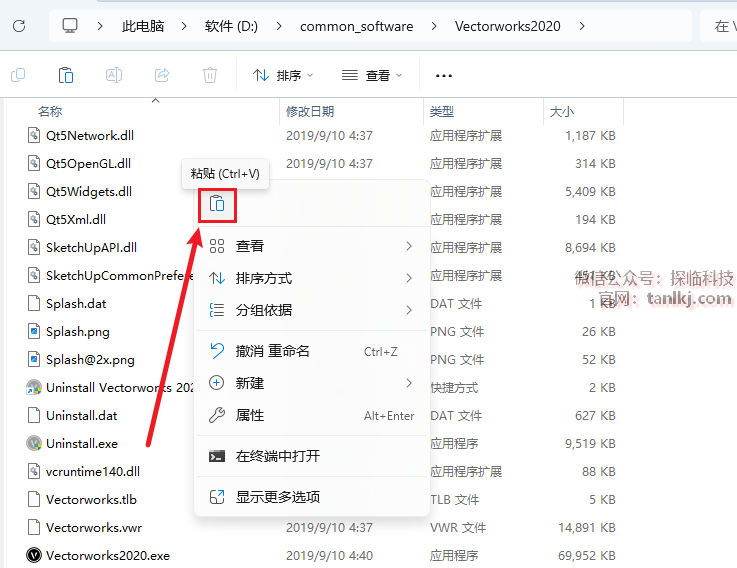The width and height of the screenshot is (737, 568).
Task: Select the vcruntime140.dll file icon
Action: (x=33, y=471)
